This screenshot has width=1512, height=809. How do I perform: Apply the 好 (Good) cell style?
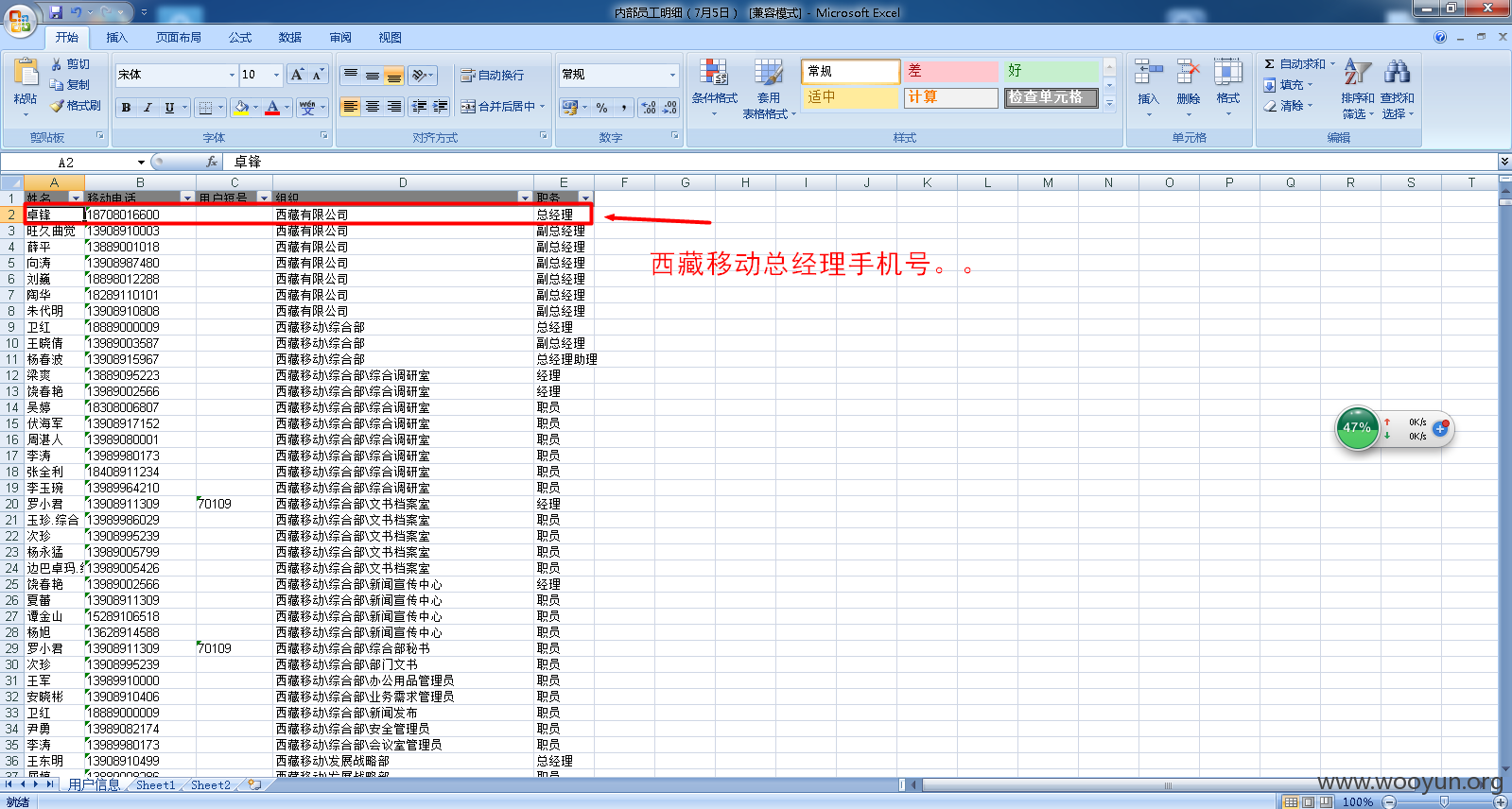pos(1051,71)
